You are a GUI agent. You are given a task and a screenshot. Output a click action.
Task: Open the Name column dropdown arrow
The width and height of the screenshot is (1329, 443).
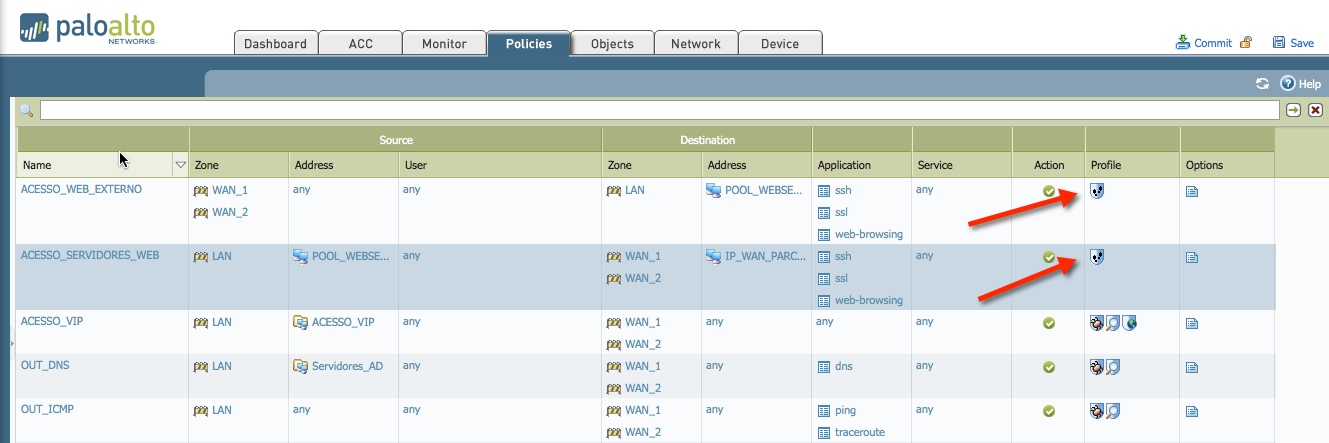click(181, 165)
